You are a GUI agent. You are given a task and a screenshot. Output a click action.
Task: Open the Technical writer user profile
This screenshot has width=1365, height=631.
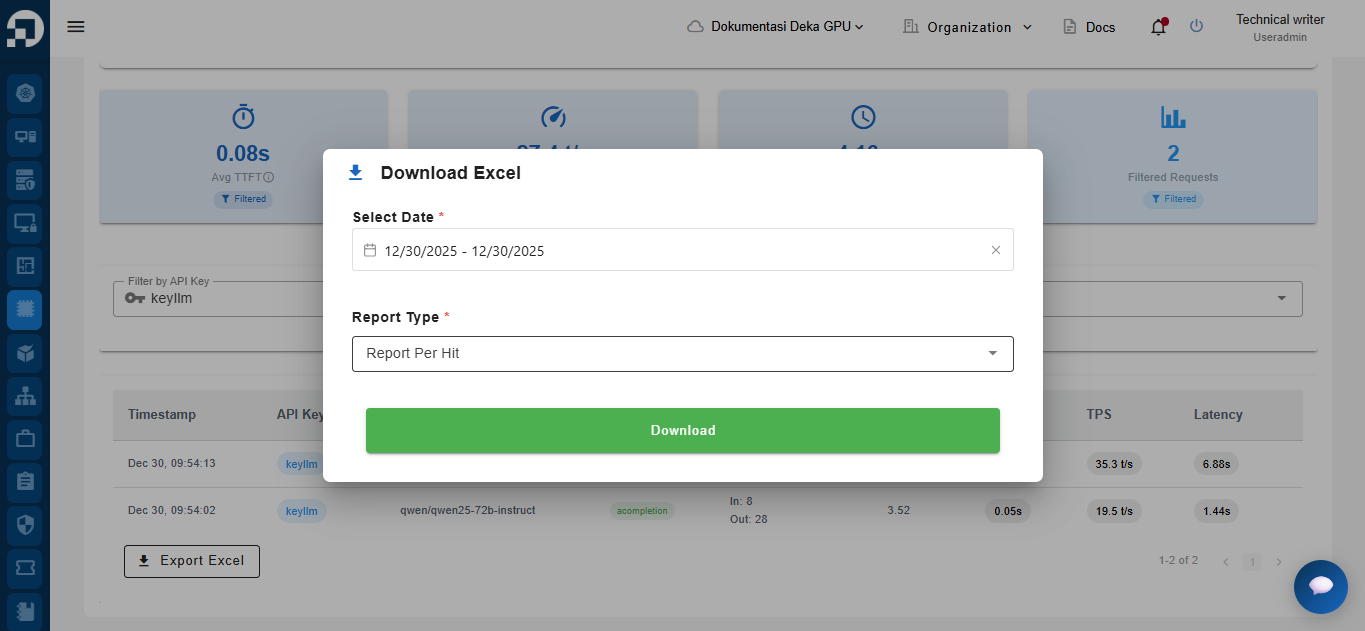pos(1279,27)
